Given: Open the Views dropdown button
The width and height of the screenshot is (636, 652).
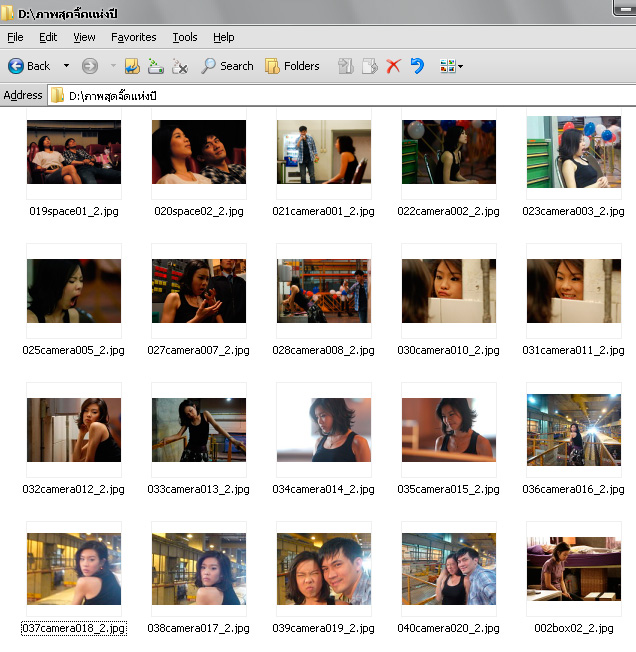Looking at the screenshot, I should tap(451, 66).
